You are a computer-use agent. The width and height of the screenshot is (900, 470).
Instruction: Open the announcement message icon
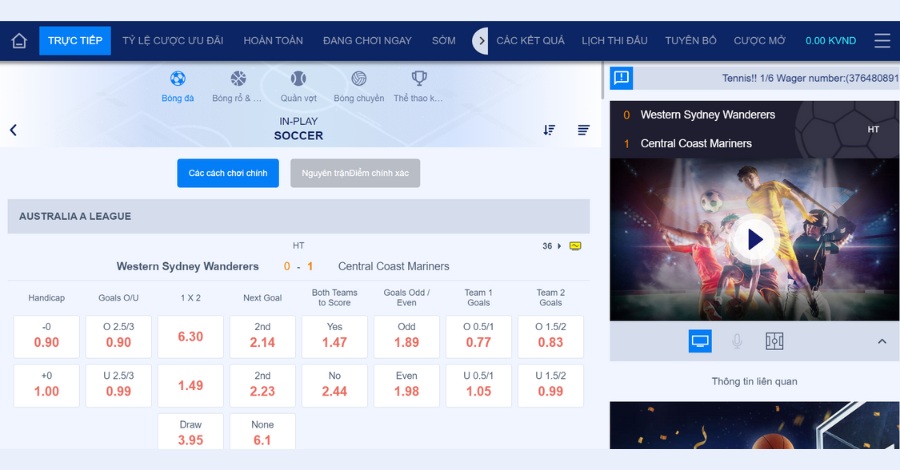(621, 78)
